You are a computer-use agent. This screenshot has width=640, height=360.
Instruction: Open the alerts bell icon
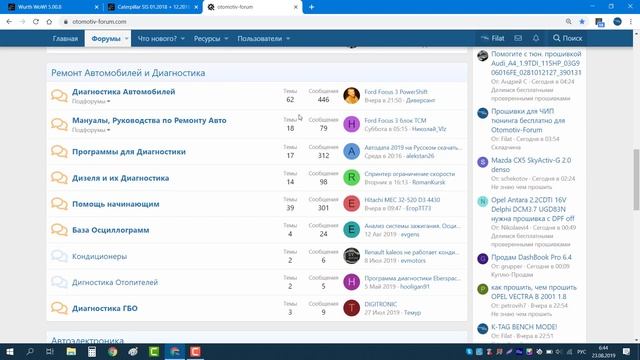(x=536, y=38)
